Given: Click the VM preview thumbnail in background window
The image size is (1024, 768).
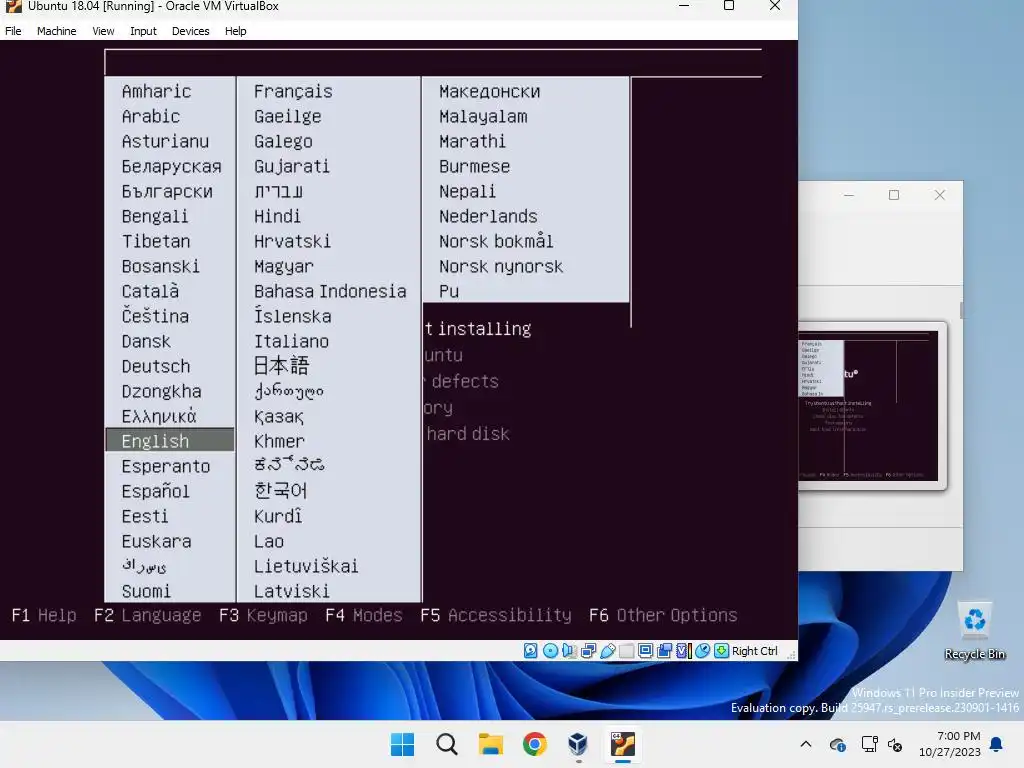Looking at the screenshot, I should click(870, 406).
